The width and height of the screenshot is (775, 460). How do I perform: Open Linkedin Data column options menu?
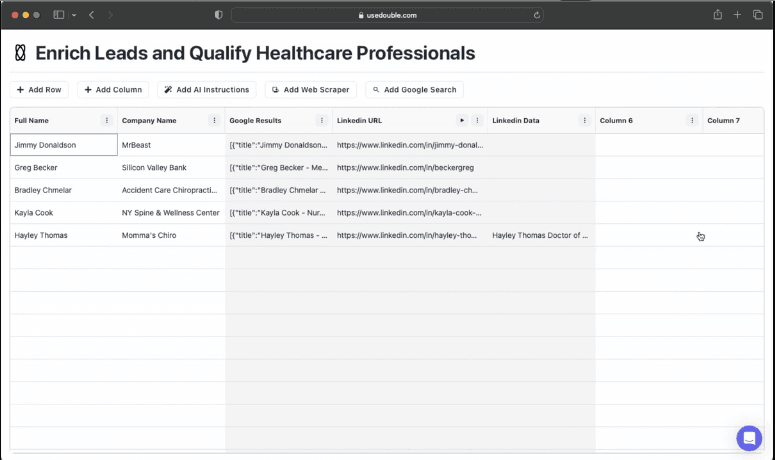click(x=584, y=120)
